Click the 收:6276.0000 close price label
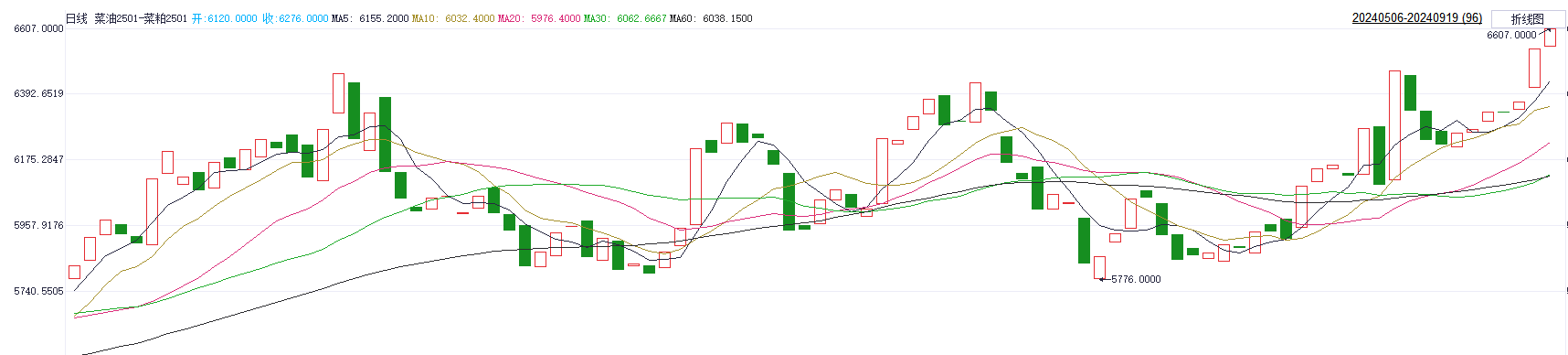 click(x=295, y=18)
